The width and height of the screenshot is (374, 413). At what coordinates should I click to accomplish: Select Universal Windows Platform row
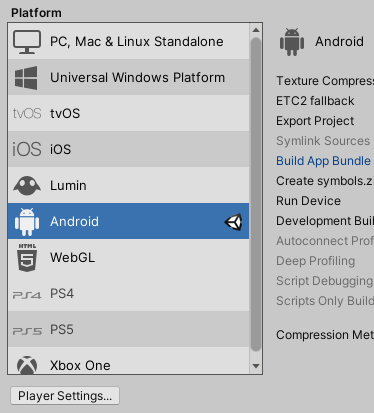coord(128,77)
